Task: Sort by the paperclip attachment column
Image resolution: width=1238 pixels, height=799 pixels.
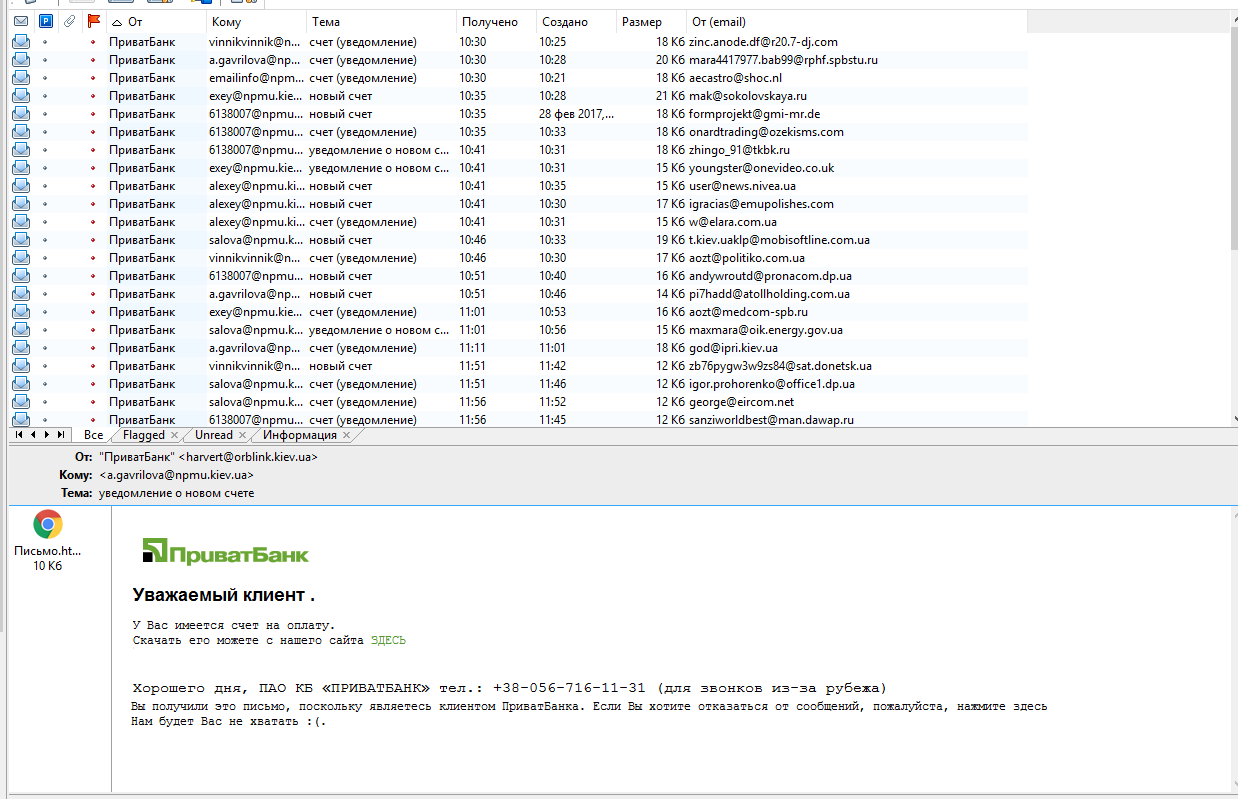Action: click(69, 21)
